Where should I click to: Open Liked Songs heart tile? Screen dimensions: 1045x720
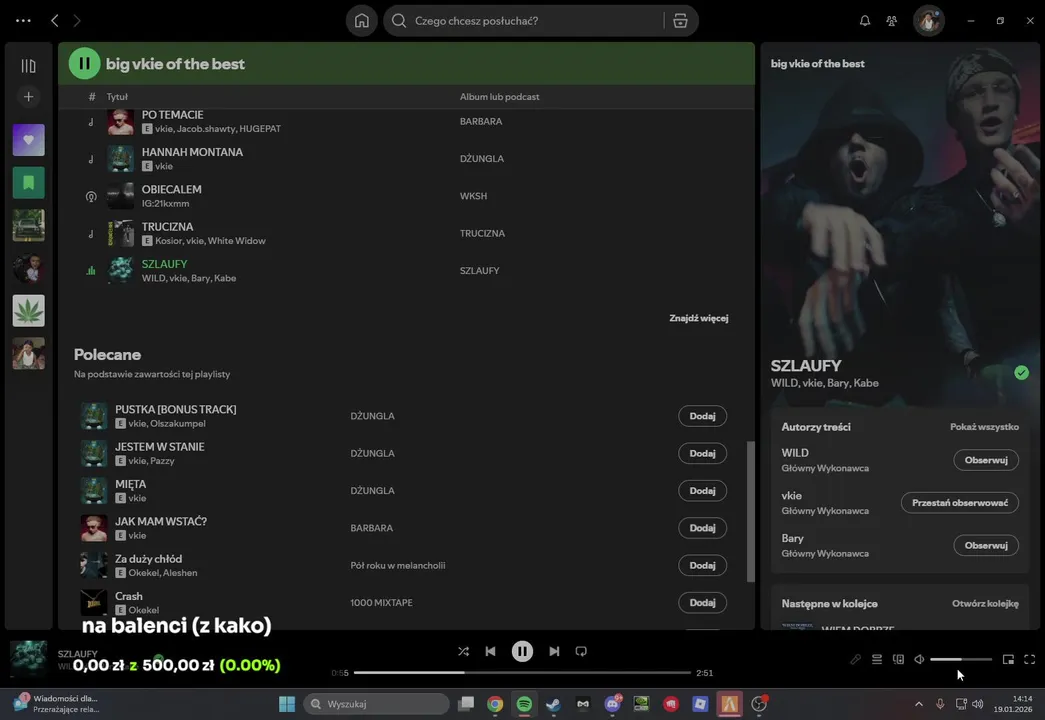28,140
